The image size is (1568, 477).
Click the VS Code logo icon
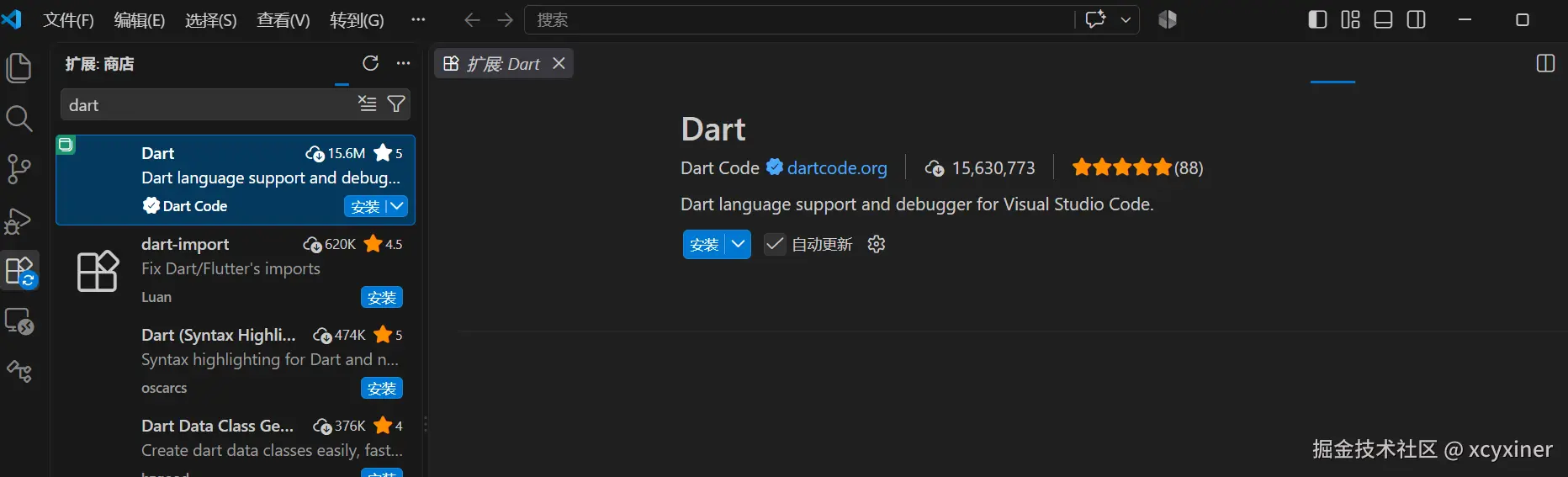[12, 19]
